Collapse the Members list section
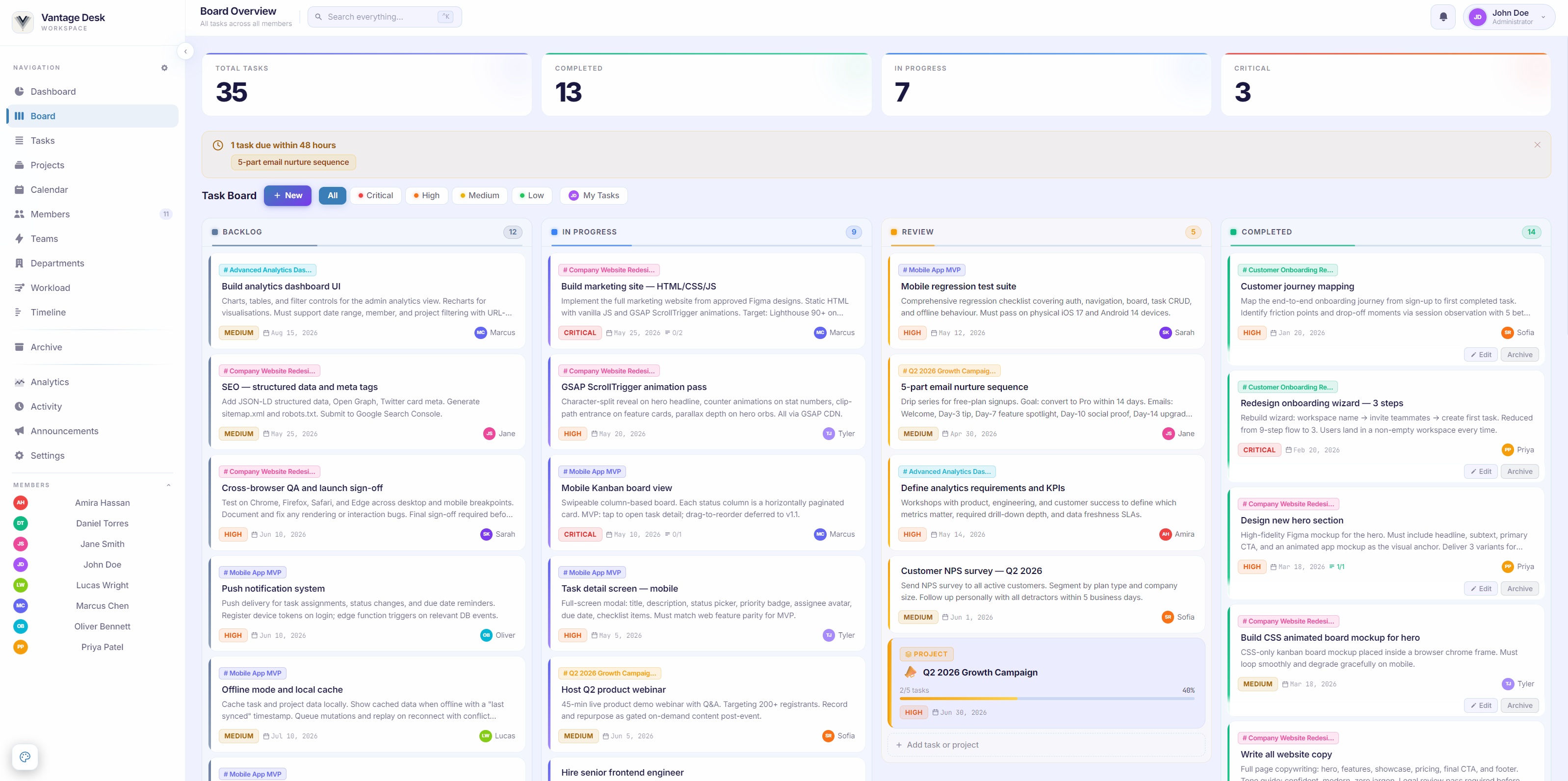The width and height of the screenshot is (1568, 781). [169, 485]
